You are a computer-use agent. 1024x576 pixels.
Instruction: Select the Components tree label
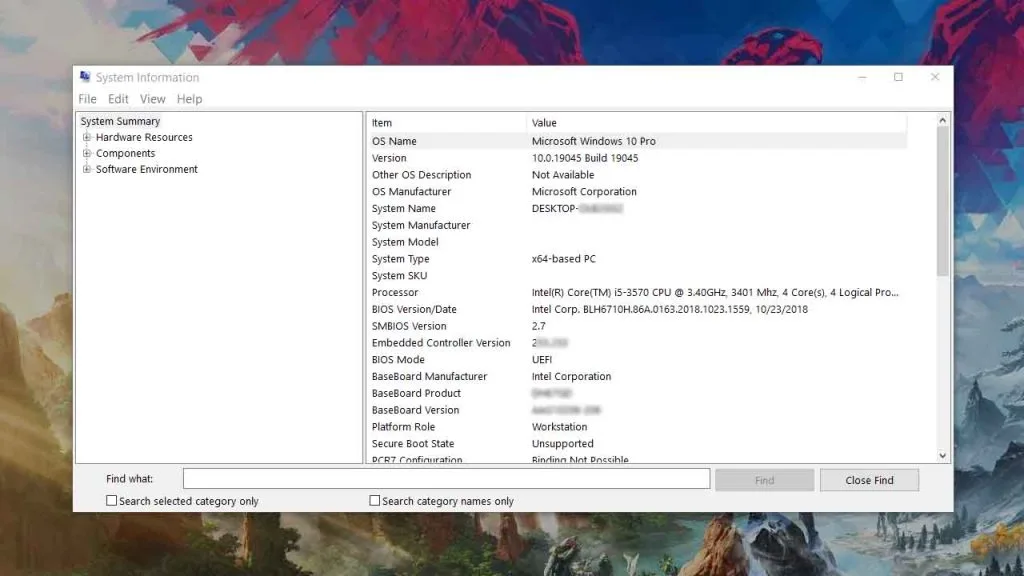pos(125,153)
